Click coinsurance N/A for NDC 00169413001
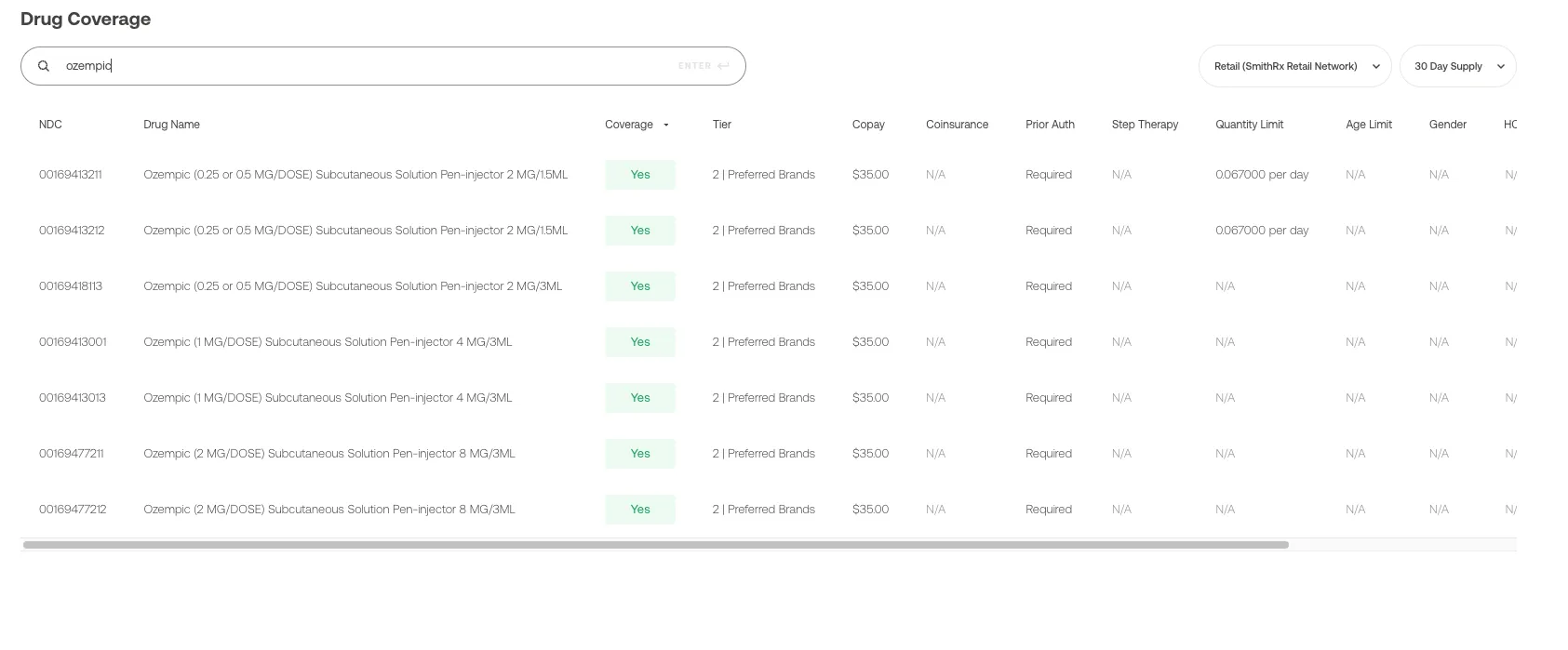Image resolution: width=1568 pixels, height=650 pixels. point(935,342)
